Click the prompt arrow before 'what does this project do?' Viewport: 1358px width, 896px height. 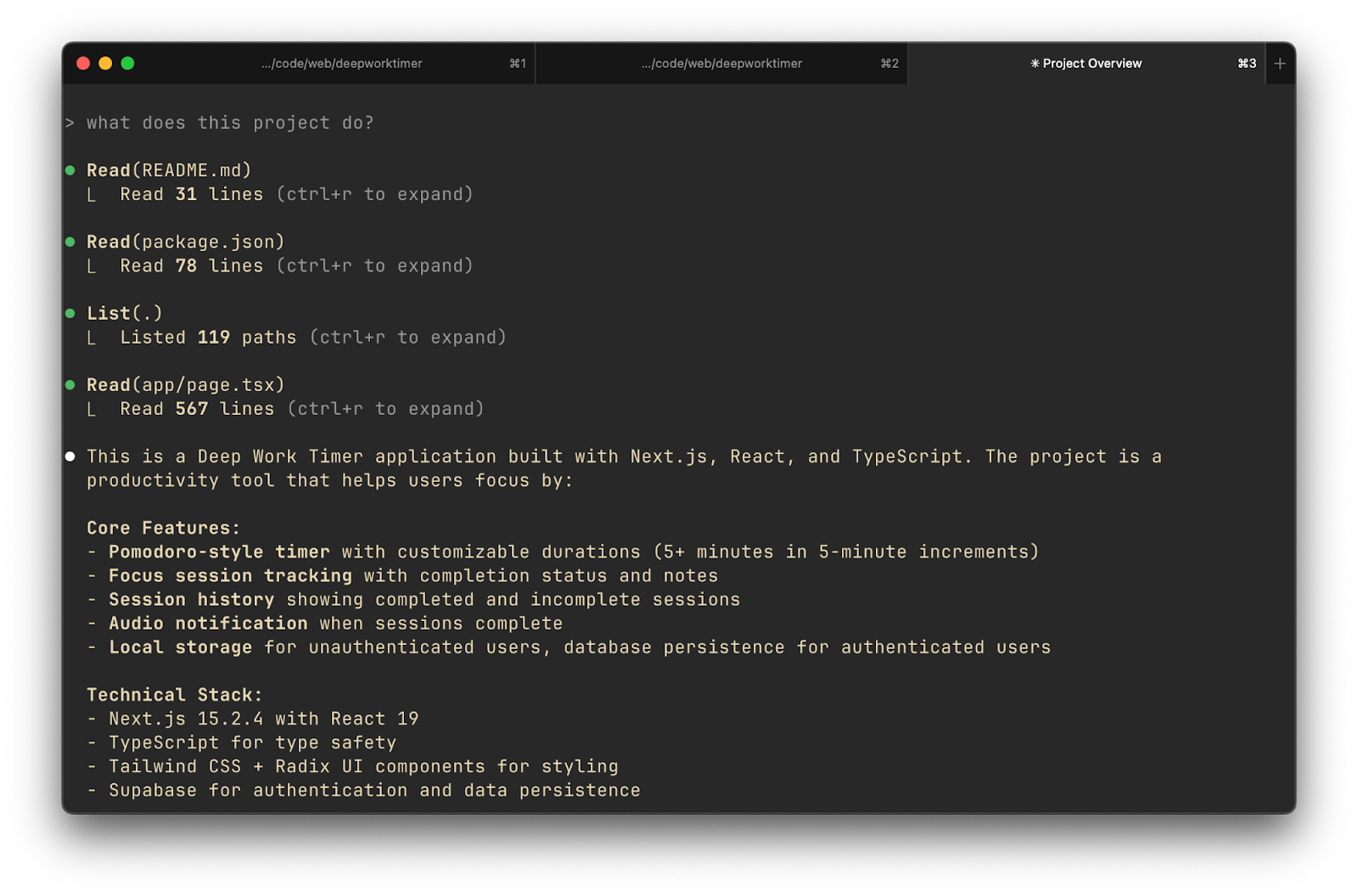70,123
